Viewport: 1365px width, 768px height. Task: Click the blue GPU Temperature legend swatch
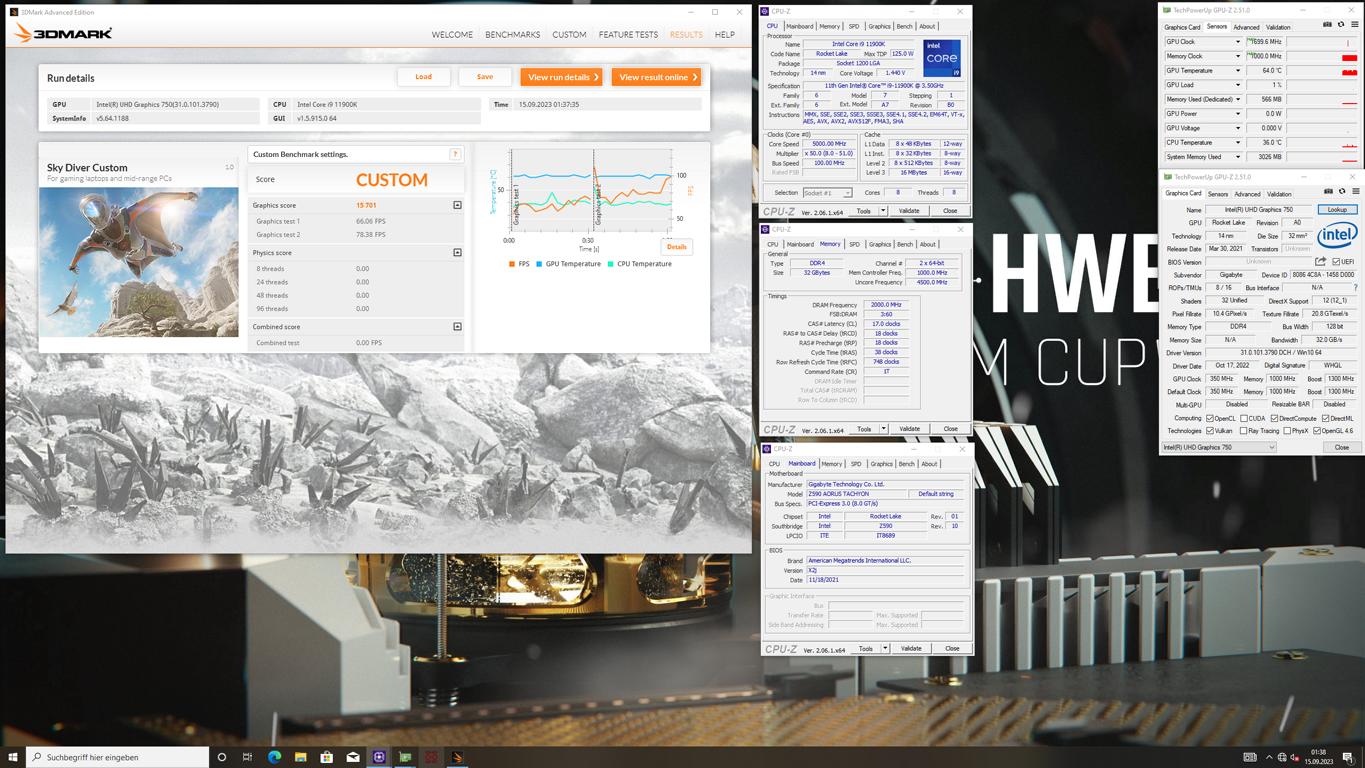539,264
